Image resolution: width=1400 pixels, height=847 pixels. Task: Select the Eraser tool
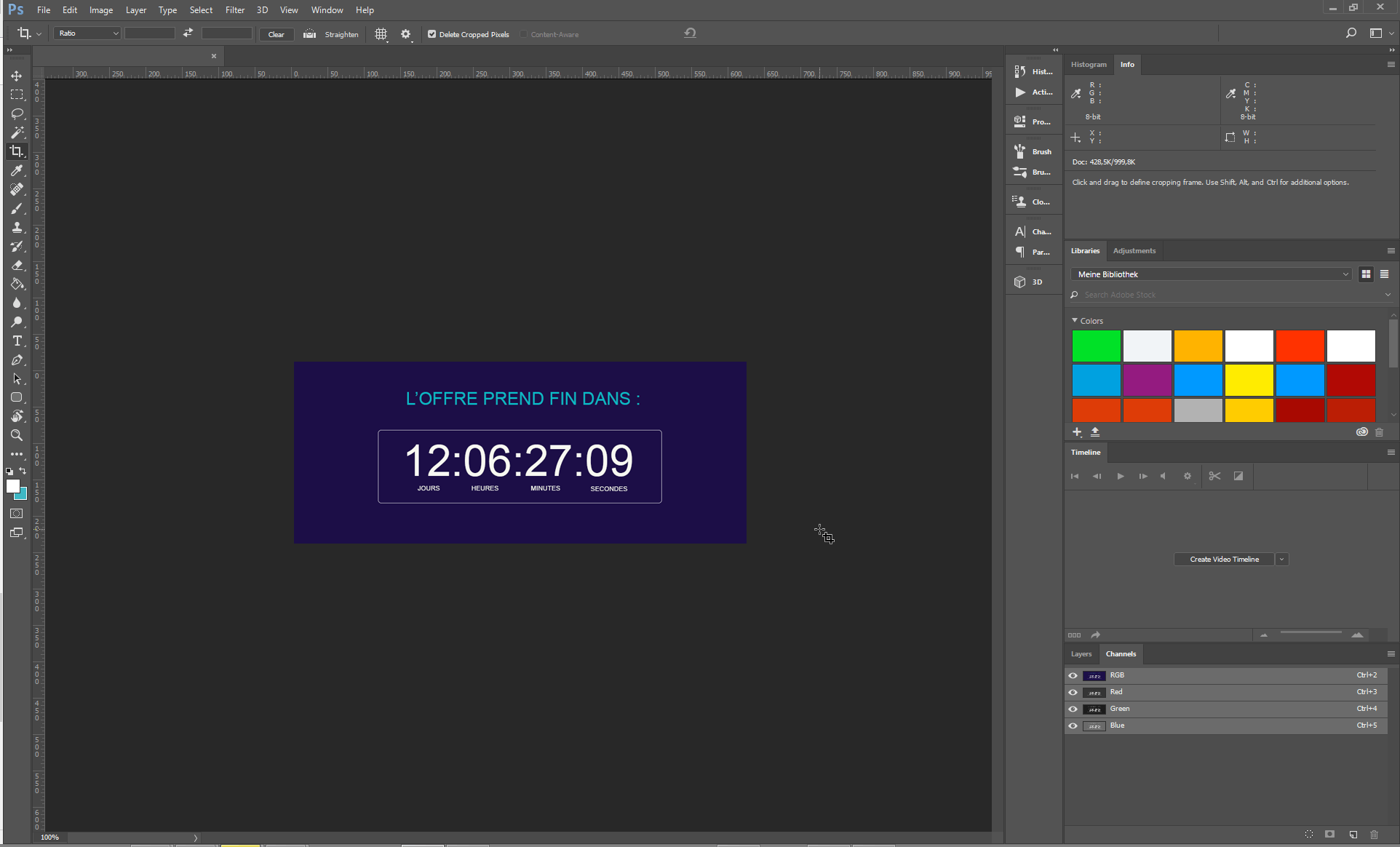pyautogui.click(x=17, y=265)
